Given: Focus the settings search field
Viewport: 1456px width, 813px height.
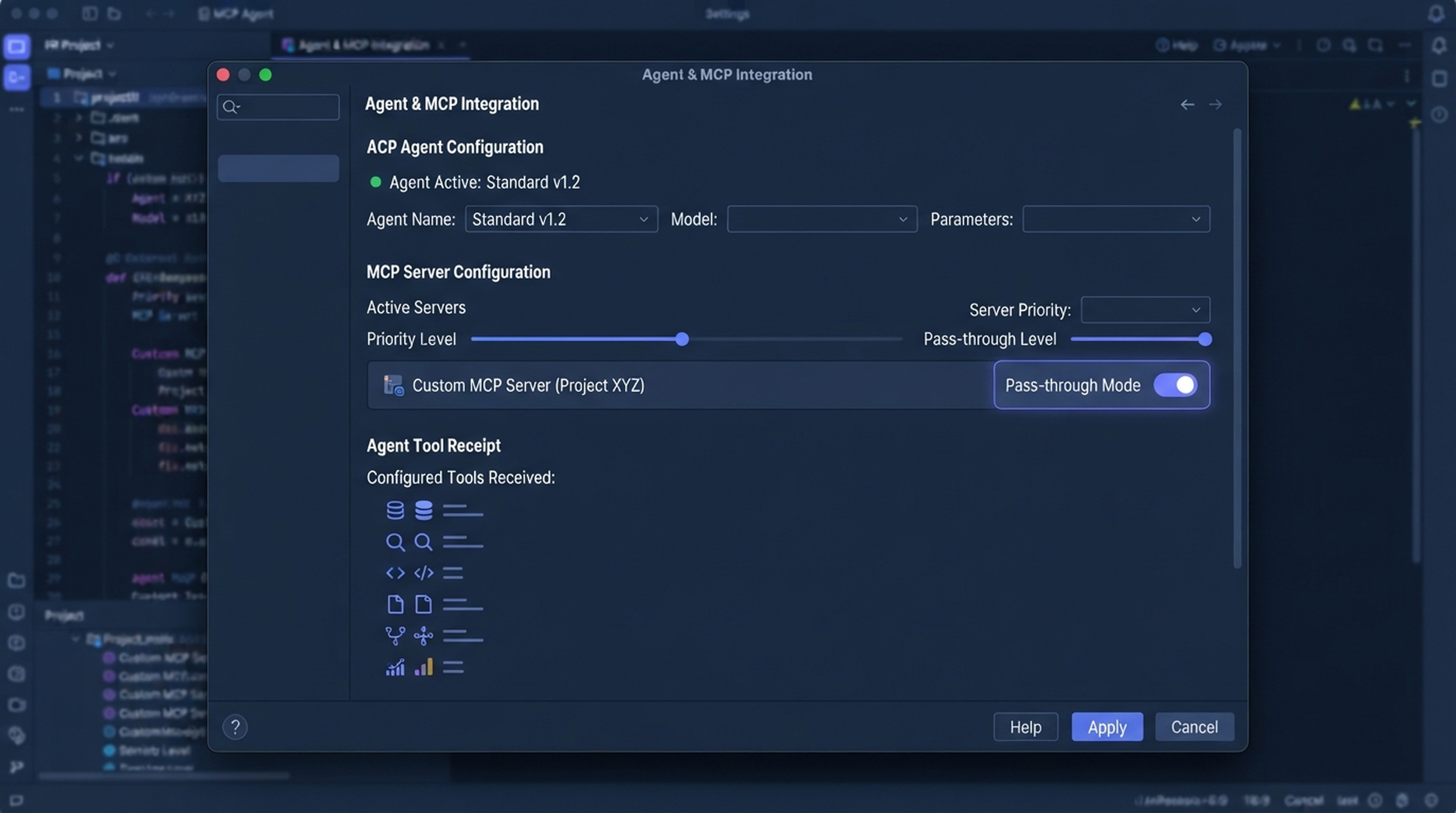Looking at the screenshot, I should point(278,107).
